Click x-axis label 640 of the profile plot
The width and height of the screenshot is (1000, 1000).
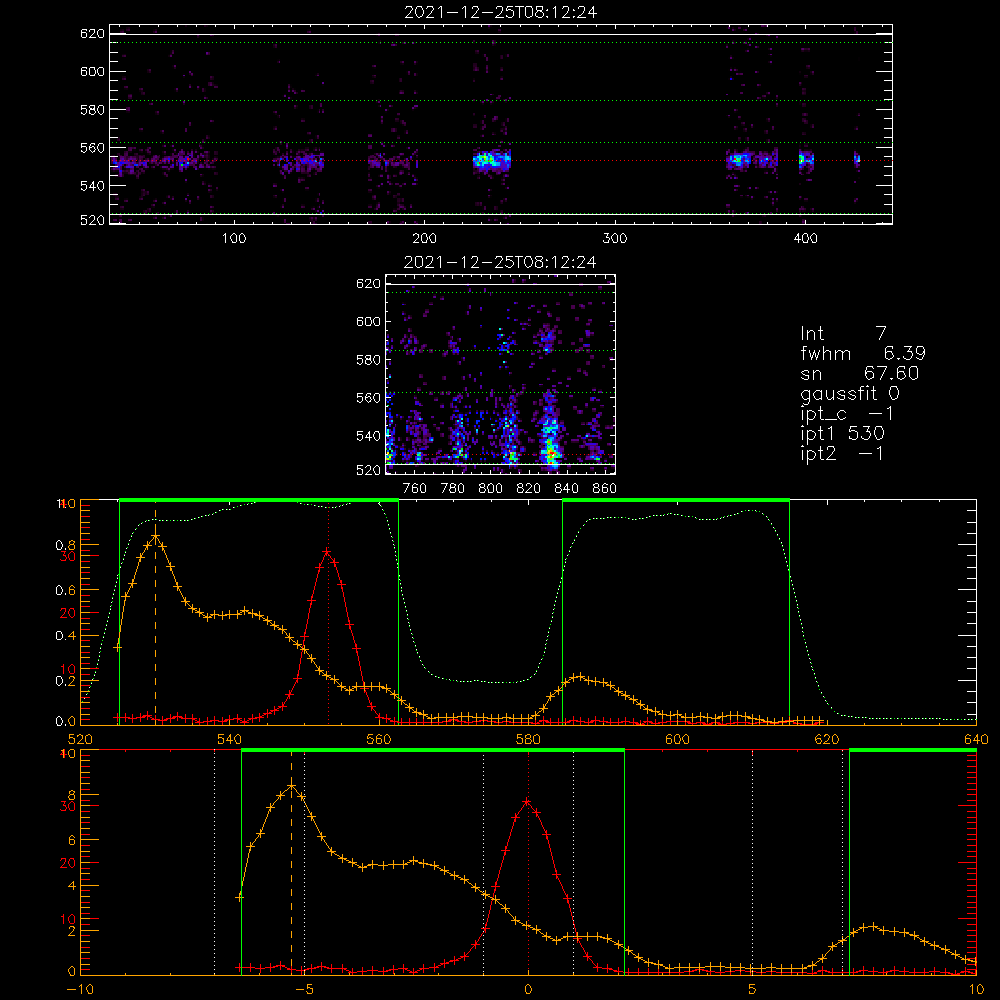[976, 739]
